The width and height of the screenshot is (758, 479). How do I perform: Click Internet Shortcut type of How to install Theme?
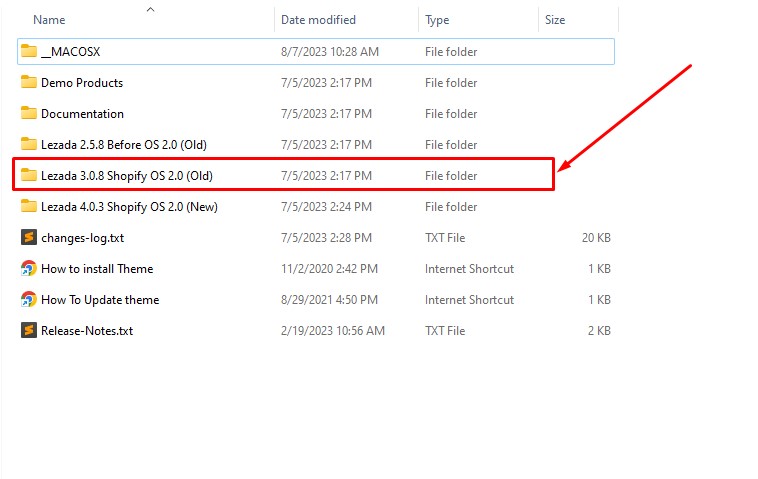pos(469,269)
